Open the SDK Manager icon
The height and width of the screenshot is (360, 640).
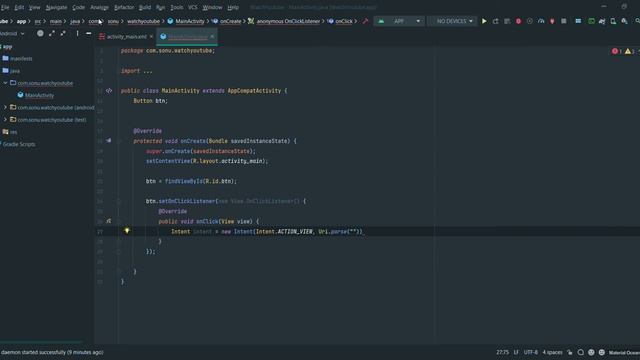pyautogui.click(x=624, y=21)
